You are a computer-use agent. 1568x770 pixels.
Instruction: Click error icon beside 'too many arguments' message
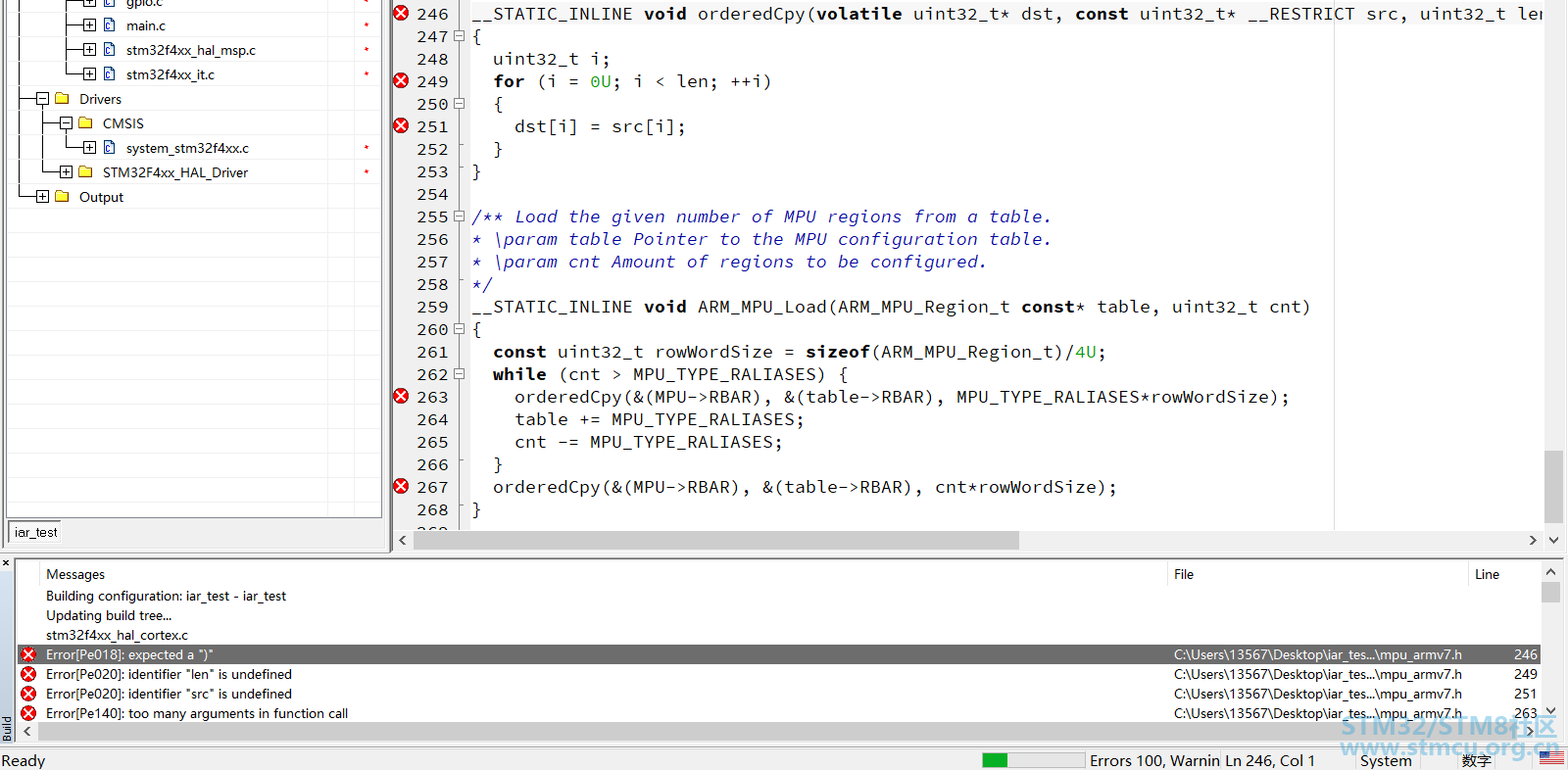tap(28, 713)
